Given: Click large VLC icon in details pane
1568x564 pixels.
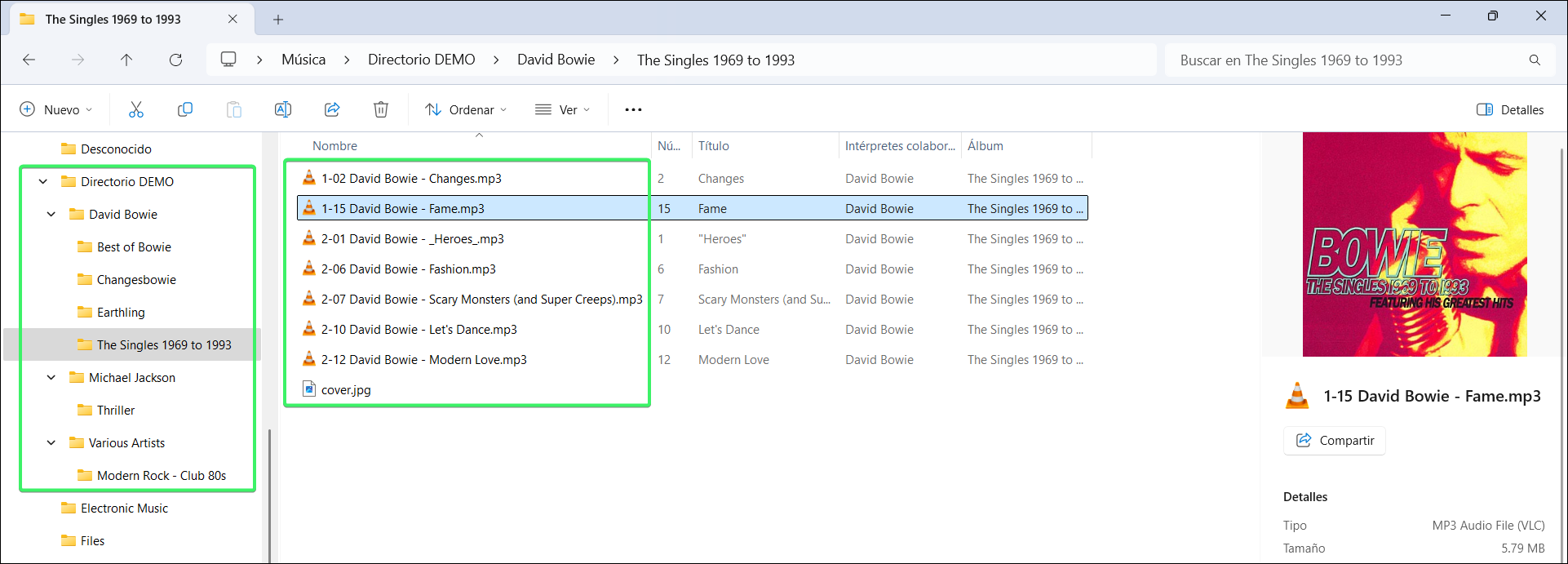Looking at the screenshot, I should pos(1297,396).
